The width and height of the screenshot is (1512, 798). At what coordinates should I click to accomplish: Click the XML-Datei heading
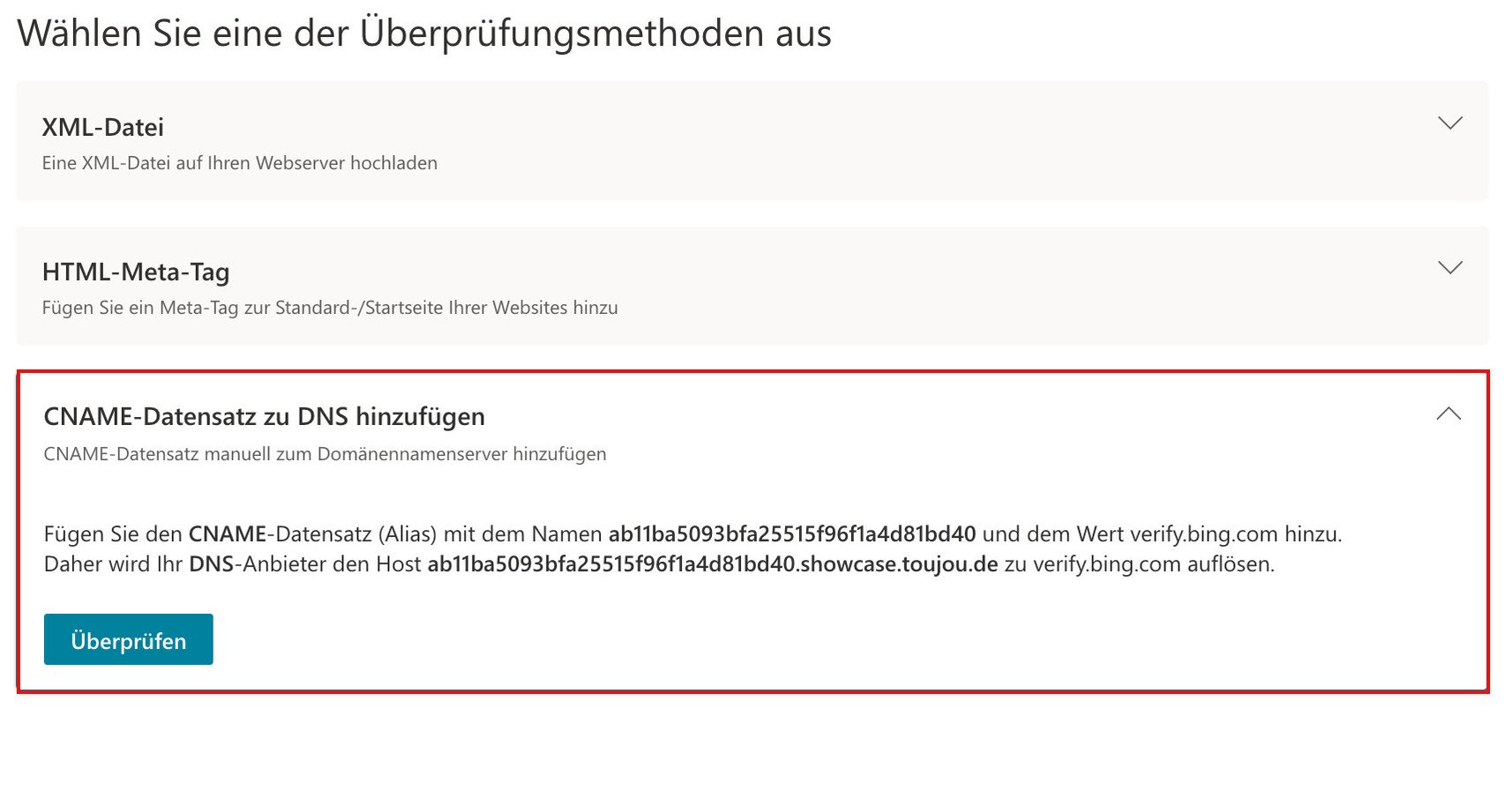click(x=103, y=128)
